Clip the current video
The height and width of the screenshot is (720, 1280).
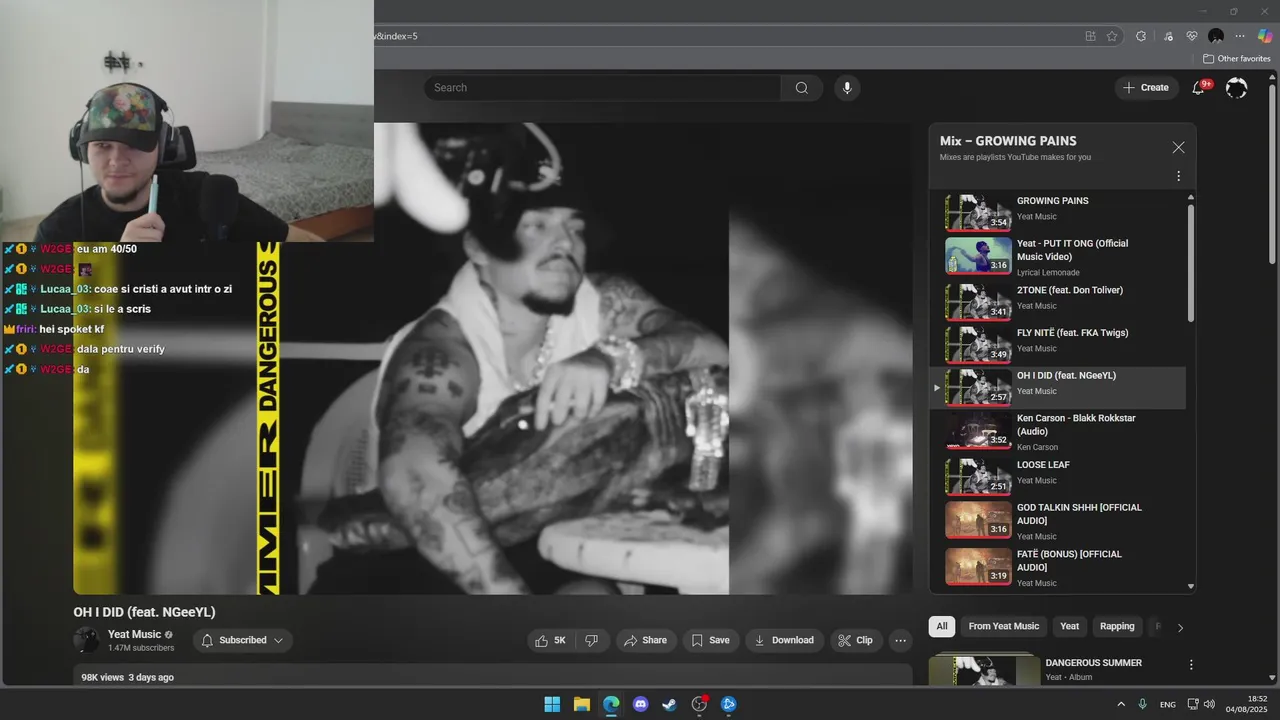tap(855, 640)
